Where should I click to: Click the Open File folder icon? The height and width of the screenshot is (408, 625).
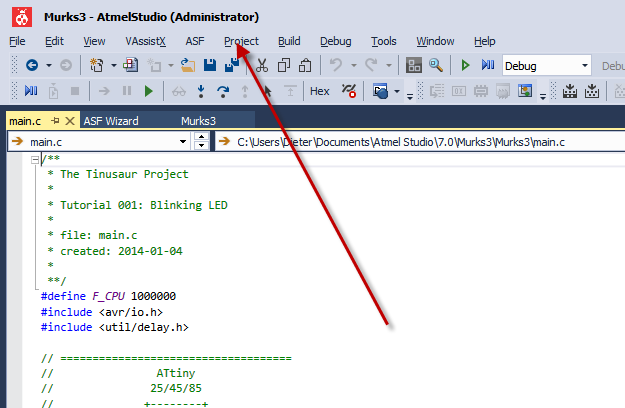point(188,65)
